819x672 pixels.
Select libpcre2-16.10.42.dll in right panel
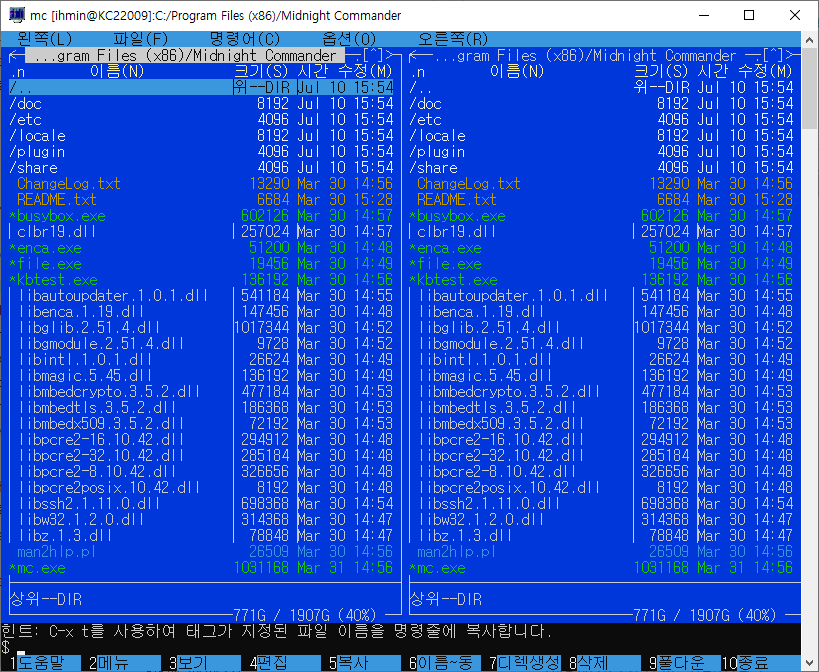(601, 440)
